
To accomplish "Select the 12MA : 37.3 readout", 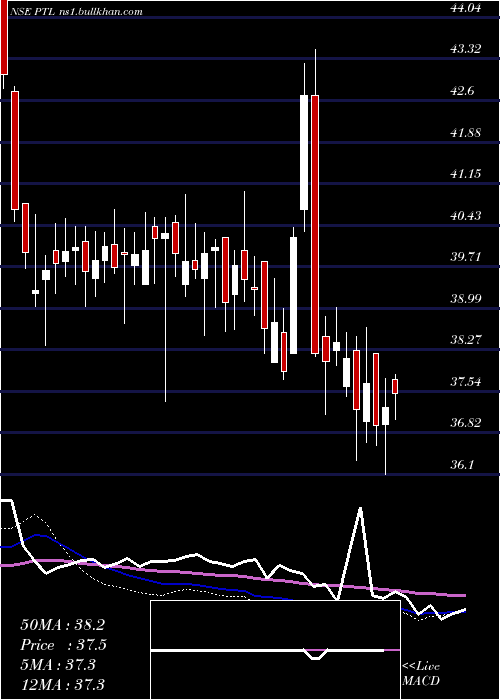I will point(62,684).
